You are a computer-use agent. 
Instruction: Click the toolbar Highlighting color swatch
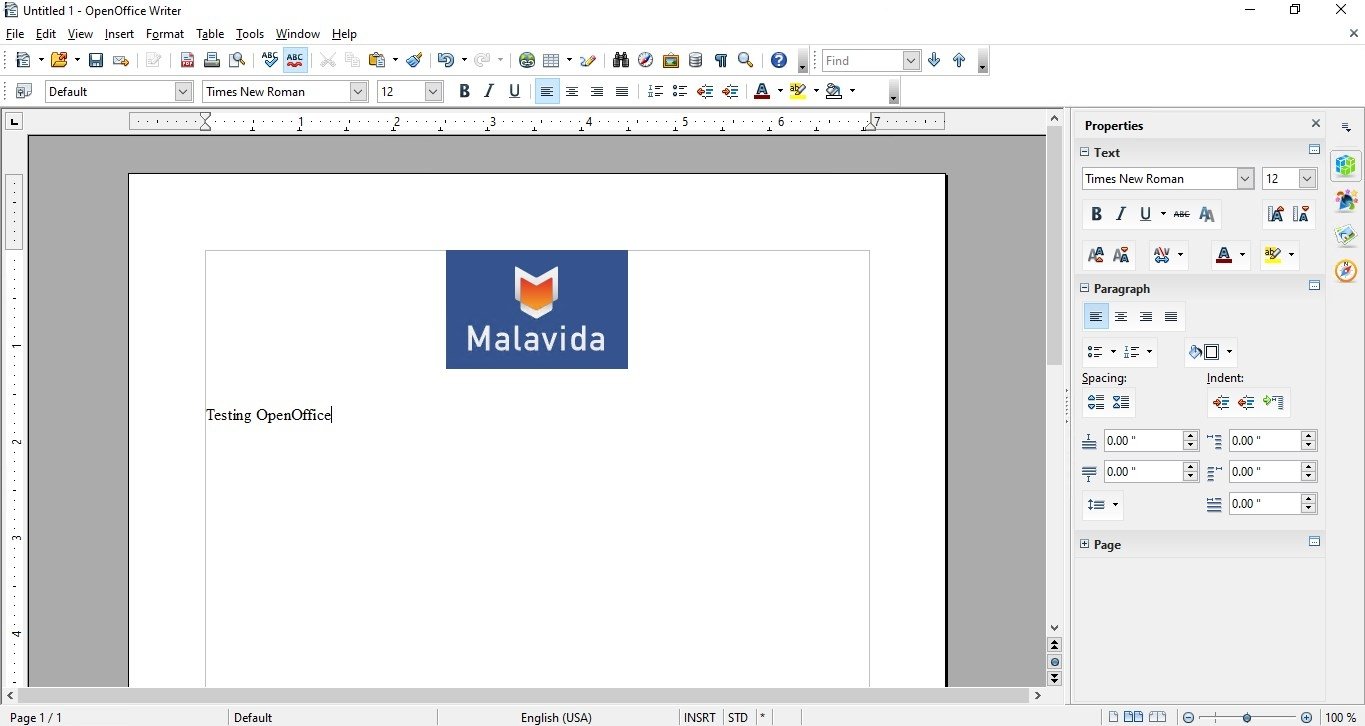(797, 91)
